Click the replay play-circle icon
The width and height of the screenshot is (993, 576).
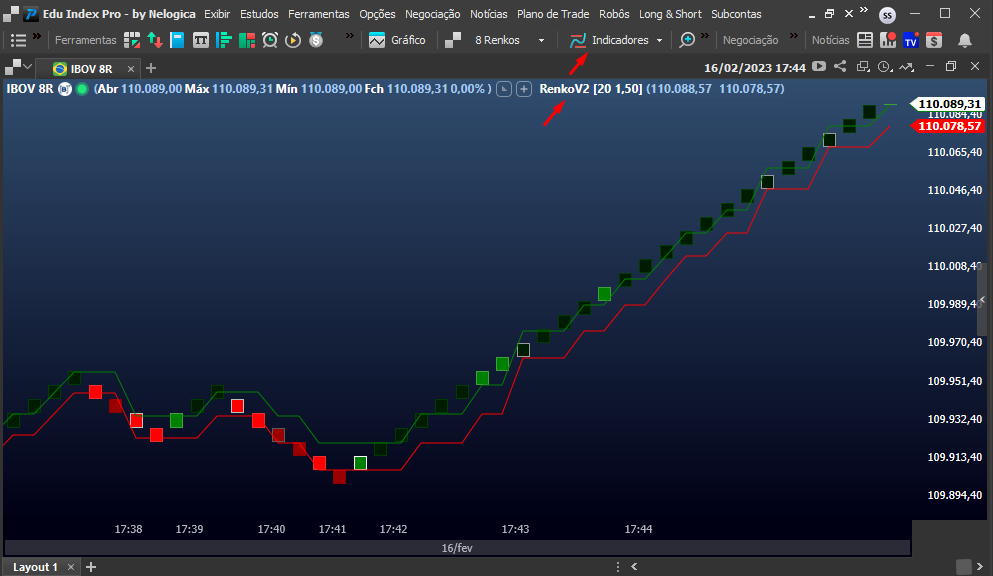point(293,40)
